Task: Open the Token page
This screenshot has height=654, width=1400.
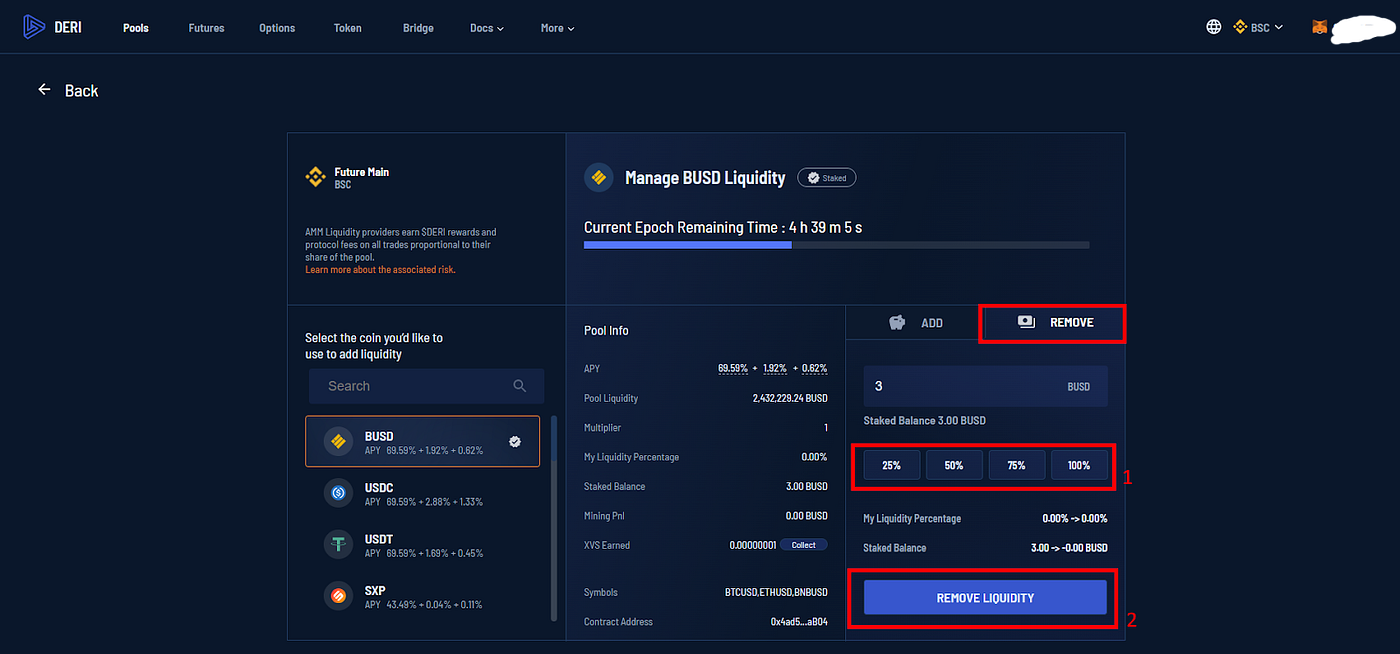Action: pyautogui.click(x=348, y=28)
